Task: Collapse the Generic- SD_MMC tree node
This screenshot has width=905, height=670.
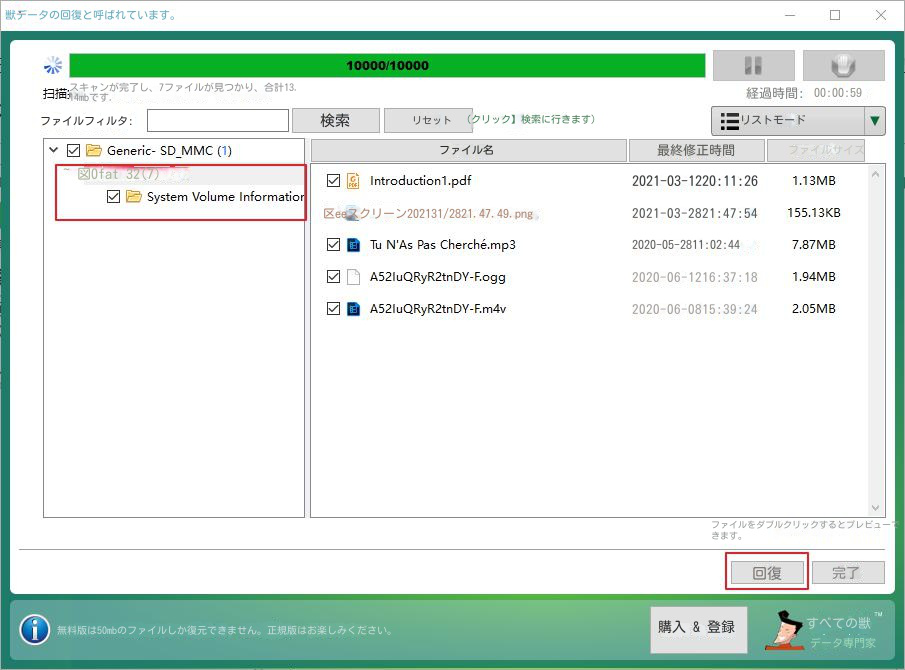Action: coord(54,150)
